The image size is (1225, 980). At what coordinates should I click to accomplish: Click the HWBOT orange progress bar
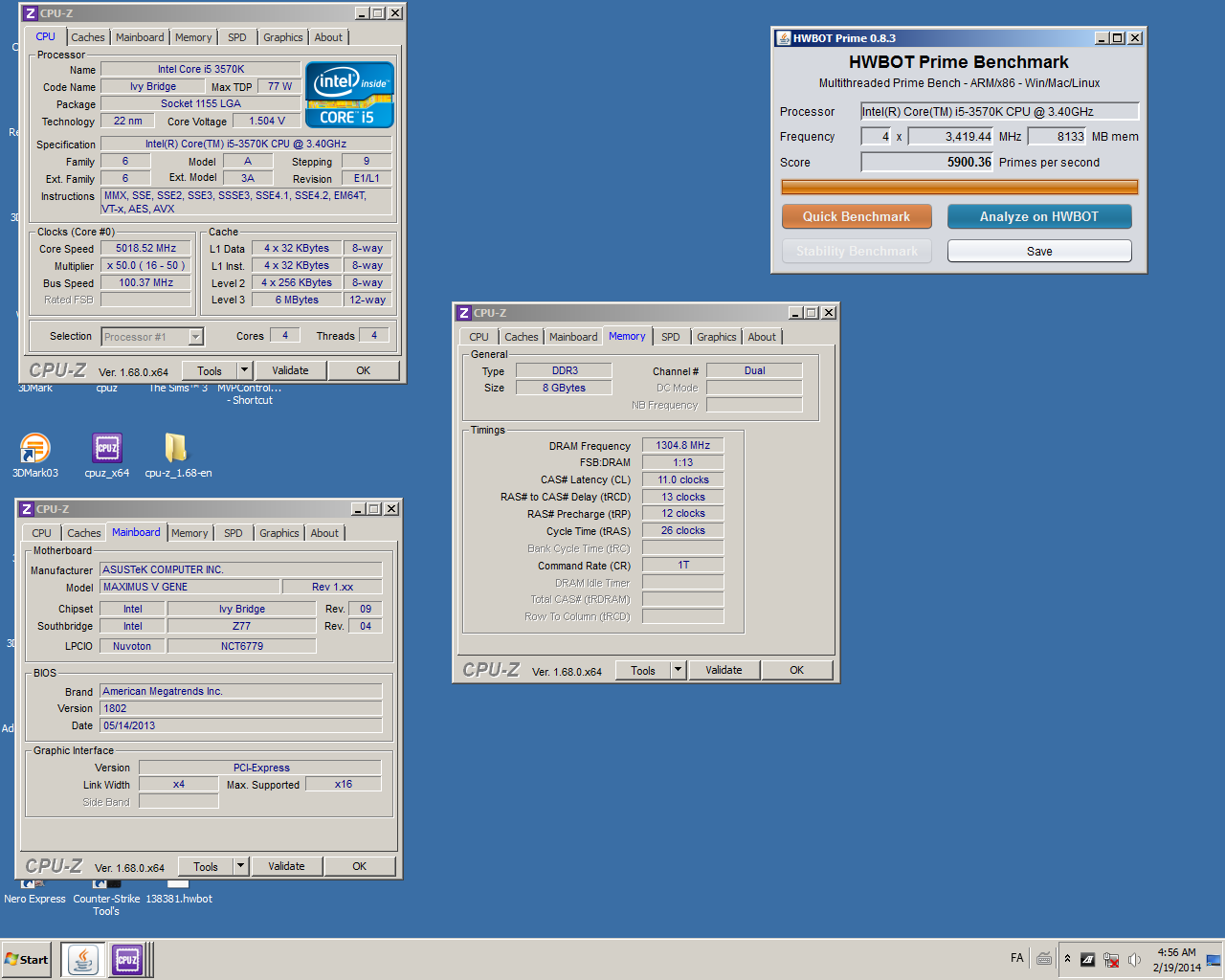click(x=960, y=187)
